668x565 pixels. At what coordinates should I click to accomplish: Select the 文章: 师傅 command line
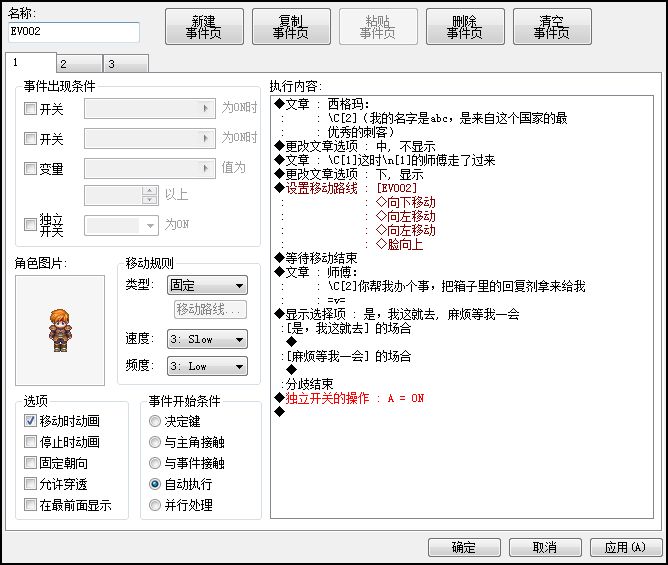click(316, 272)
